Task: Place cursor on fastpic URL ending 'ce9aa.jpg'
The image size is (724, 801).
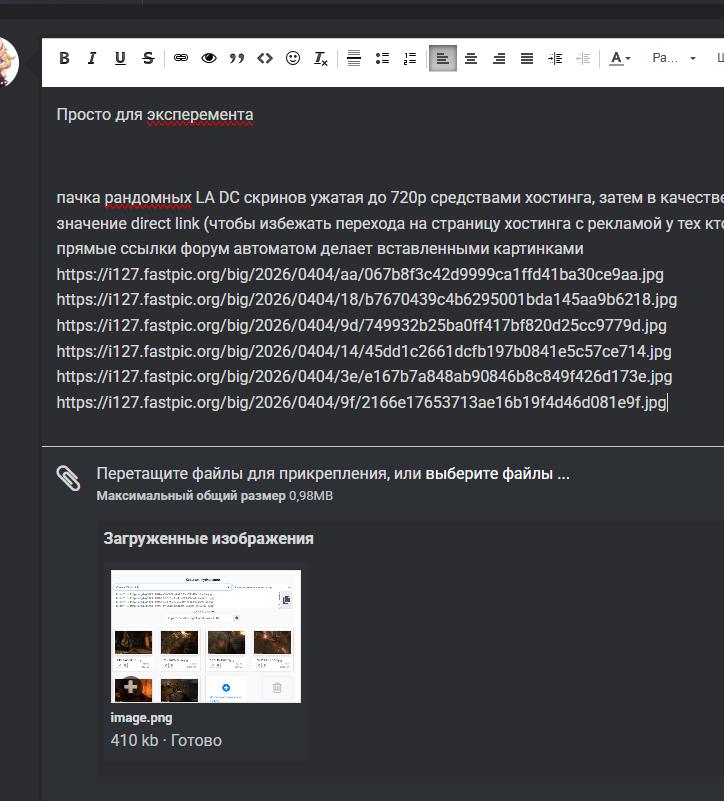Action: pyautogui.click(x=360, y=275)
